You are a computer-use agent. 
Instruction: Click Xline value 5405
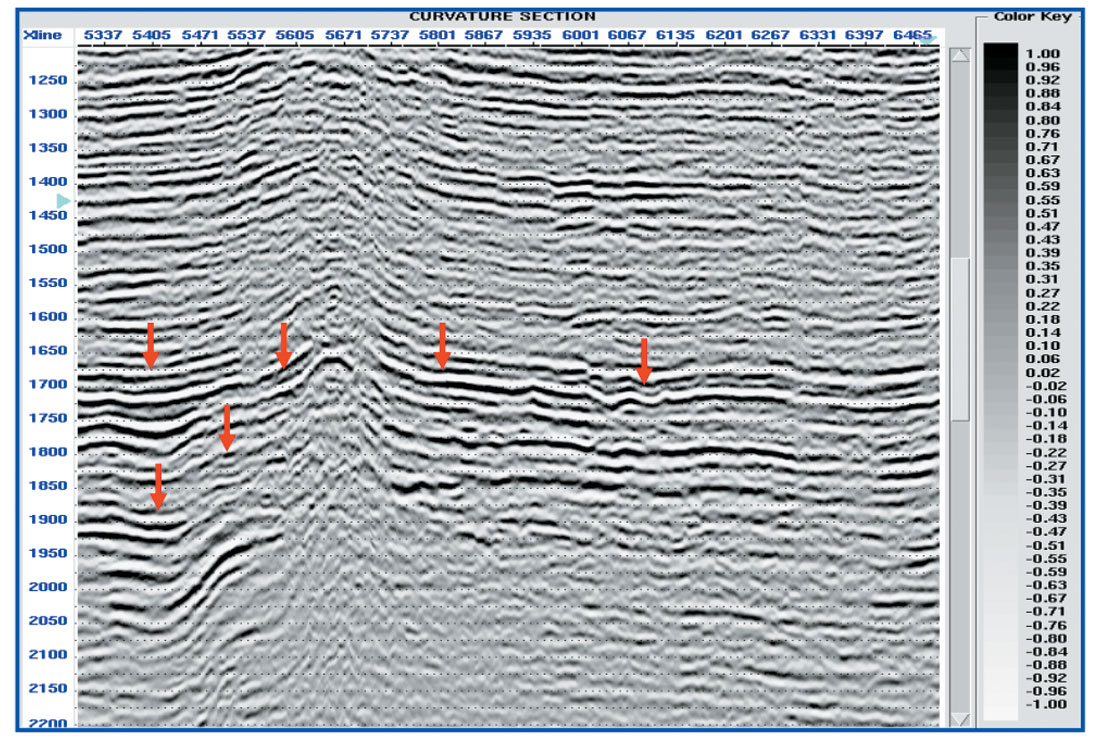click(x=152, y=35)
